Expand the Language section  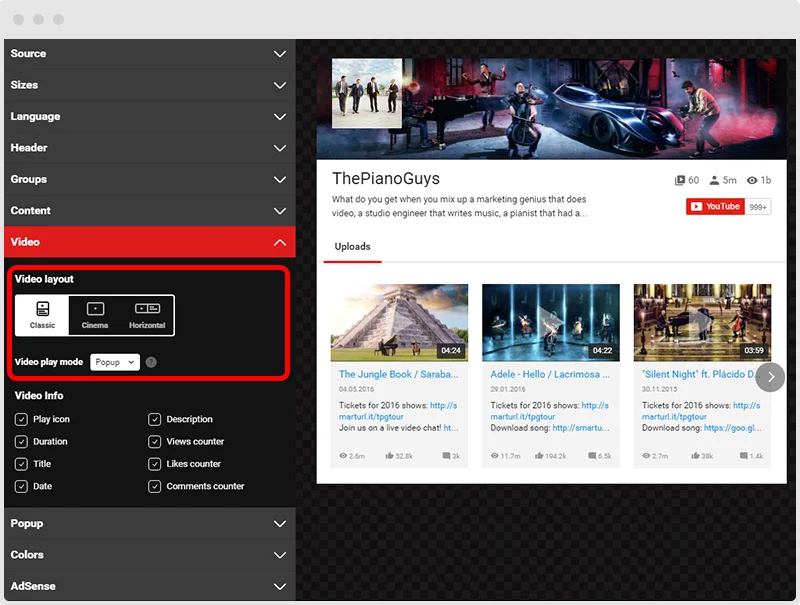point(149,116)
